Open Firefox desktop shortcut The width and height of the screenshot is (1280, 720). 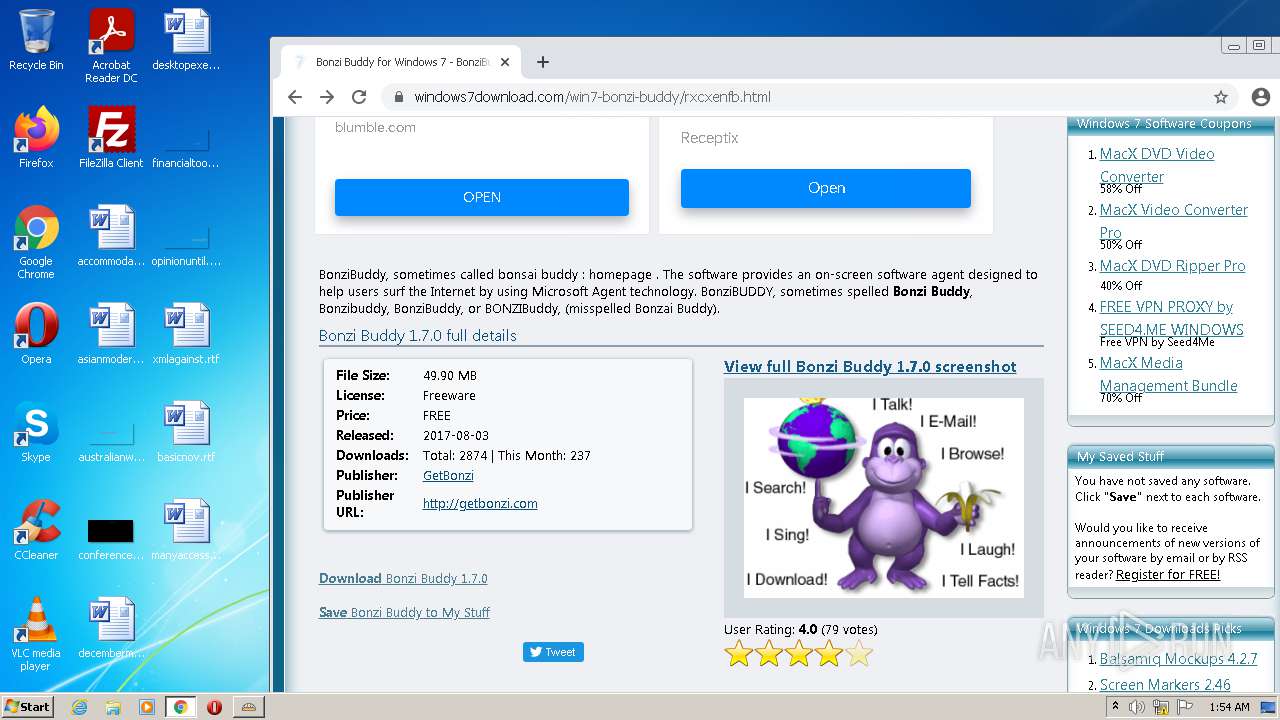click(x=36, y=138)
